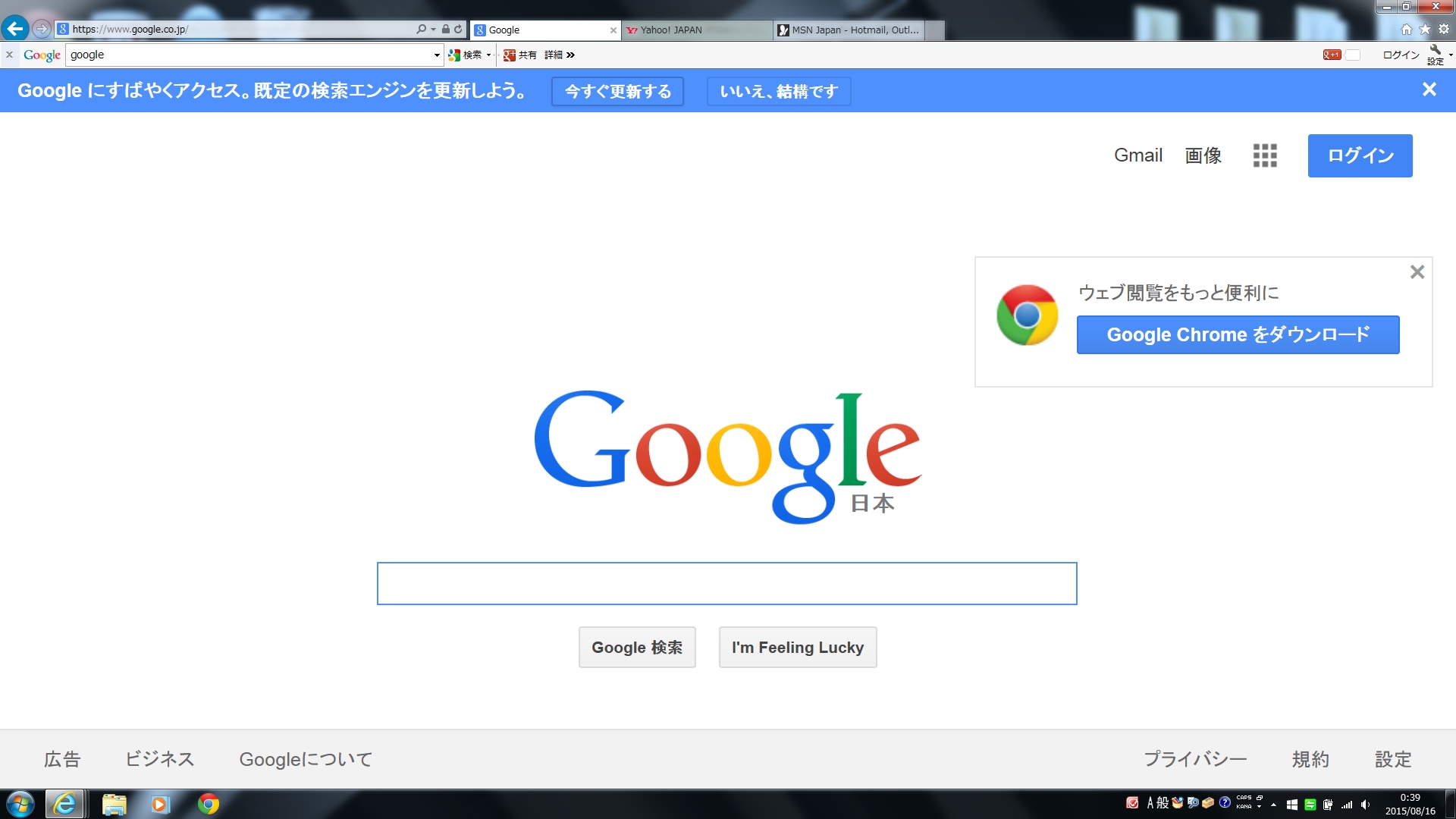Click the いいえ、結構です dismiss button
Image resolution: width=1456 pixels, height=819 pixels.
[x=780, y=92]
